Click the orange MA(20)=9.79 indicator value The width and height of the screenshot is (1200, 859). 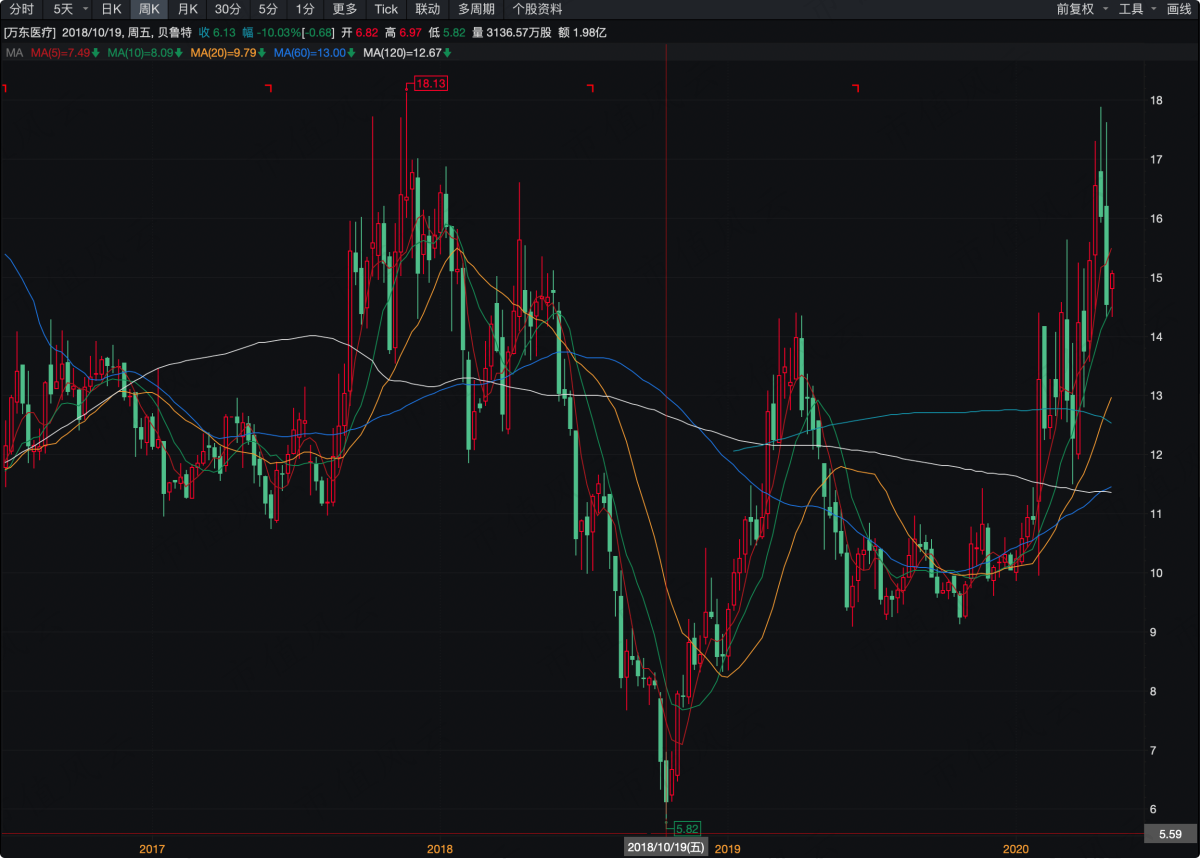point(229,52)
